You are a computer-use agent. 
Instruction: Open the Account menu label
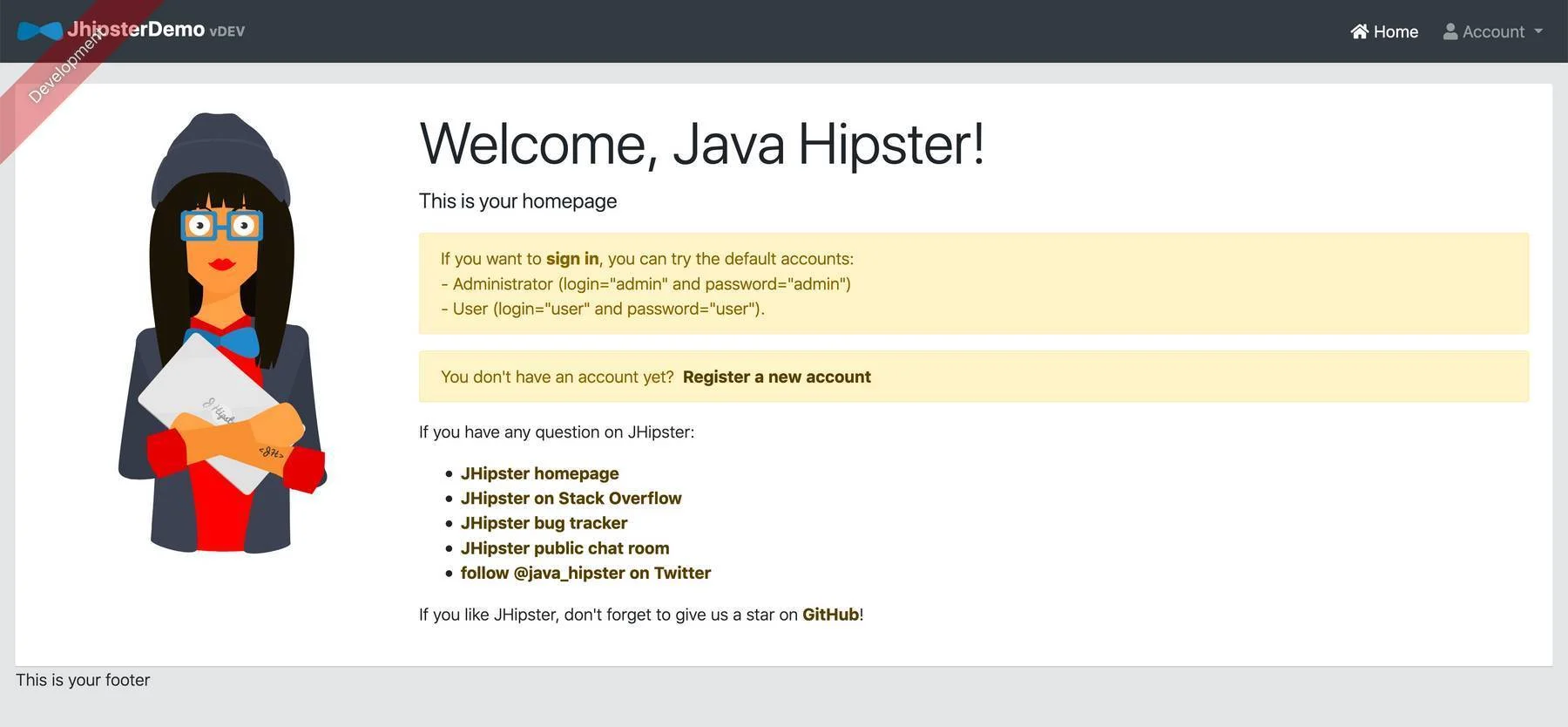[1493, 31]
